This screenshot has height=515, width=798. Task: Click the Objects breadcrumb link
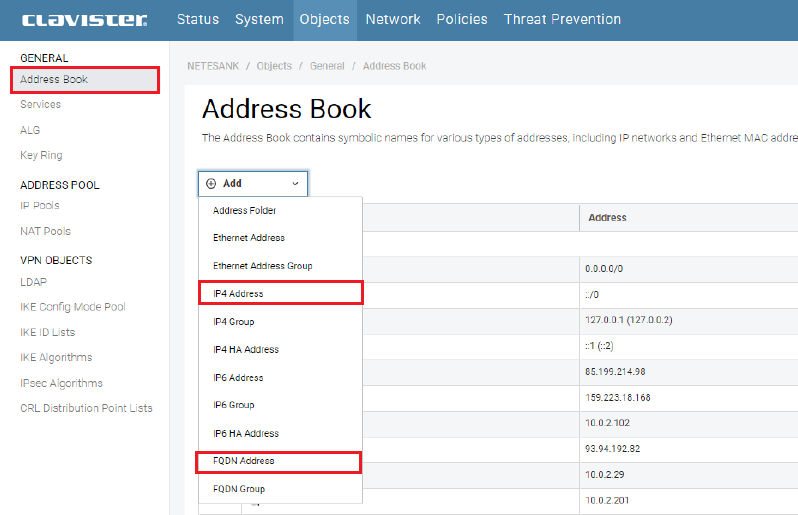pos(274,66)
